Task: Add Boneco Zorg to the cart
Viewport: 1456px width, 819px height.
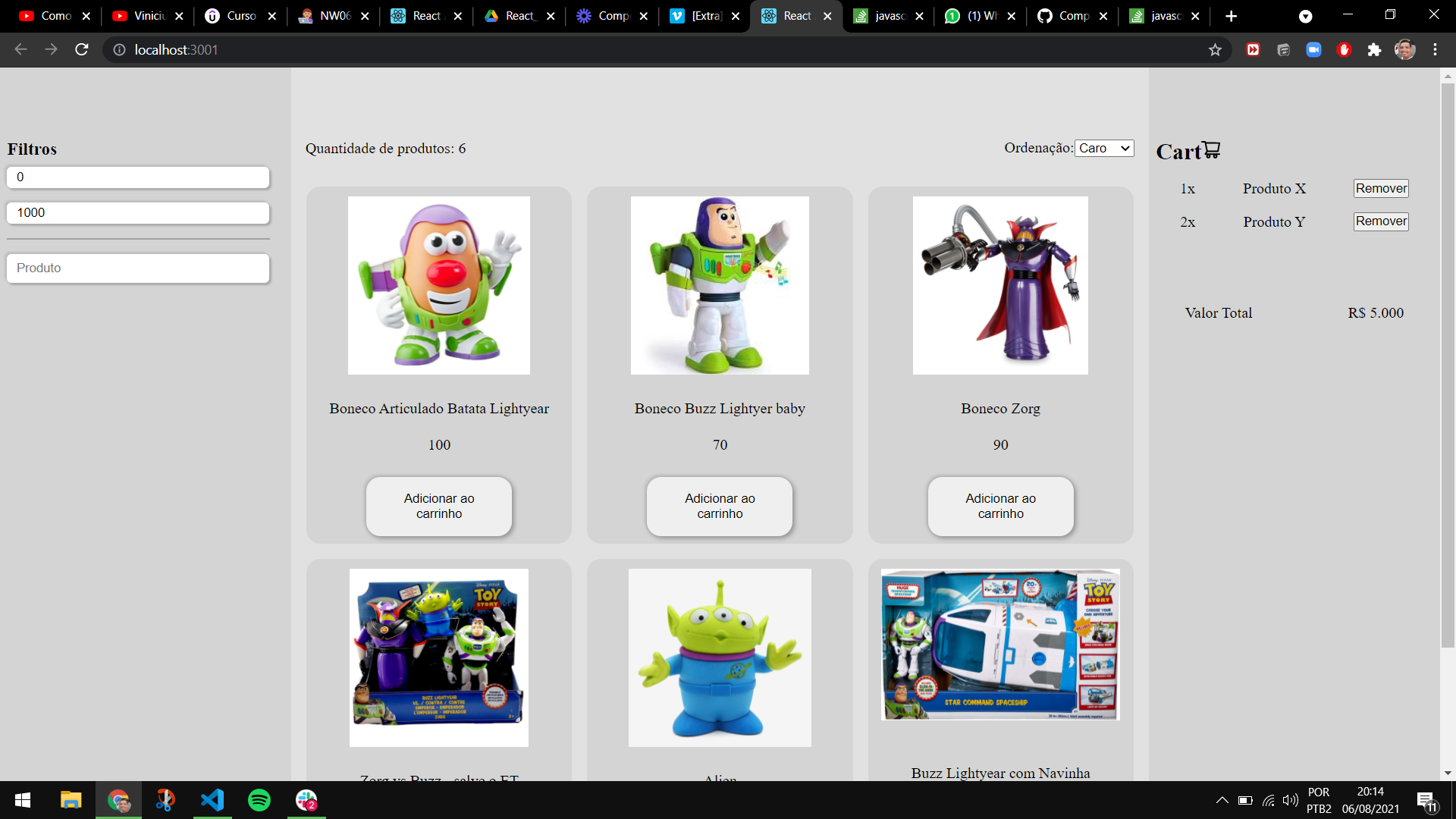Action: point(1000,506)
